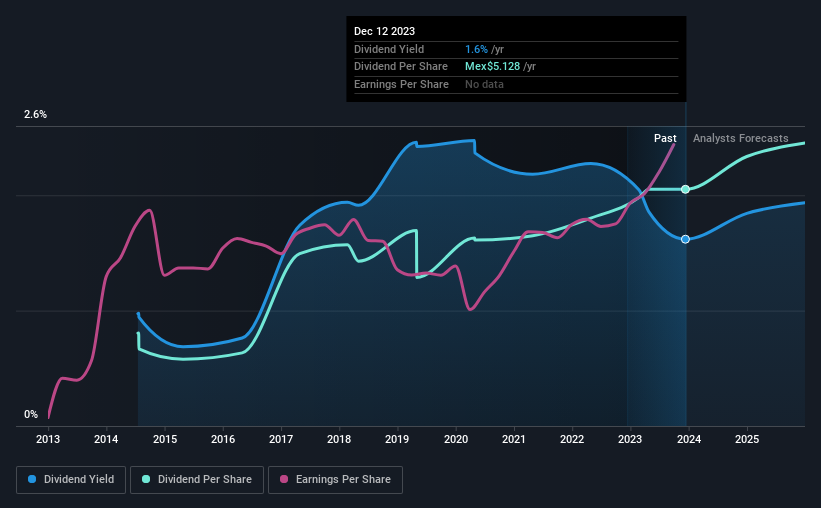Click the teal Dividend Per Share legend dot
This screenshot has height=508, width=821.
146,479
